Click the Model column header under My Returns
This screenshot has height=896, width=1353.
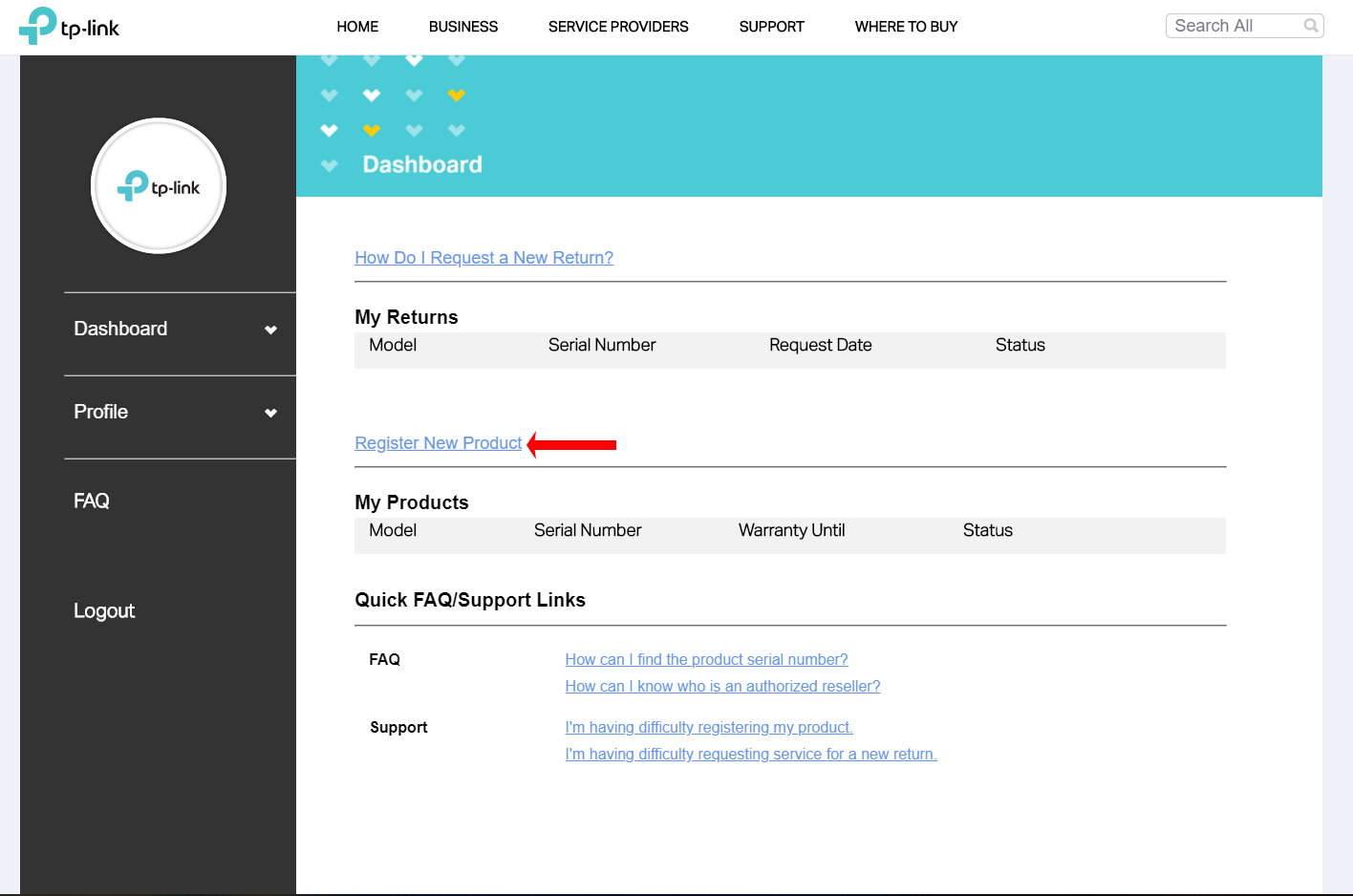(393, 345)
